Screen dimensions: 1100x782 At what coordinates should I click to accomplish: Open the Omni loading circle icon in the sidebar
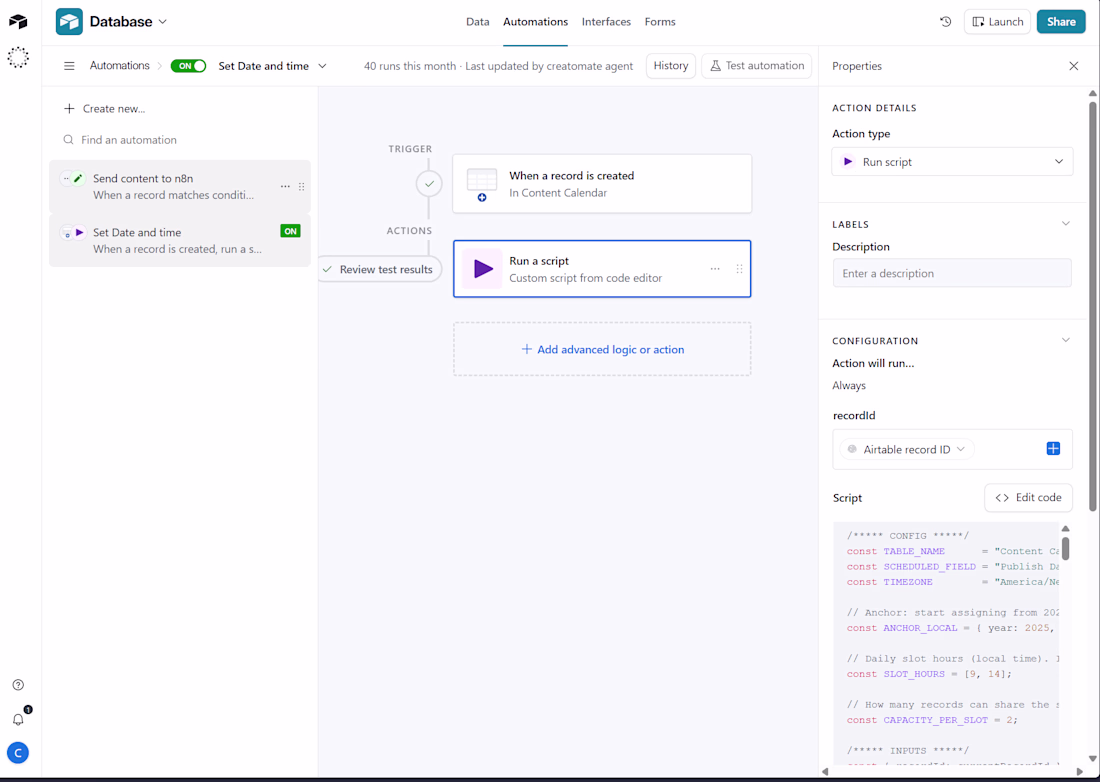[18, 58]
